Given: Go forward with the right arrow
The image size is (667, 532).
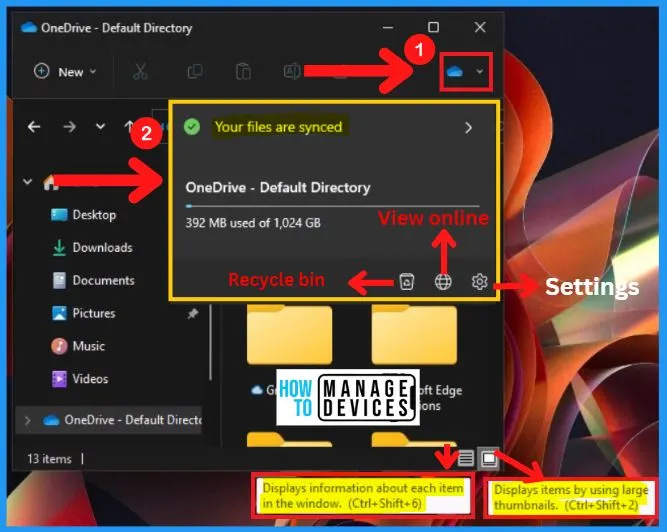Looking at the screenshot, I should 69,127.
